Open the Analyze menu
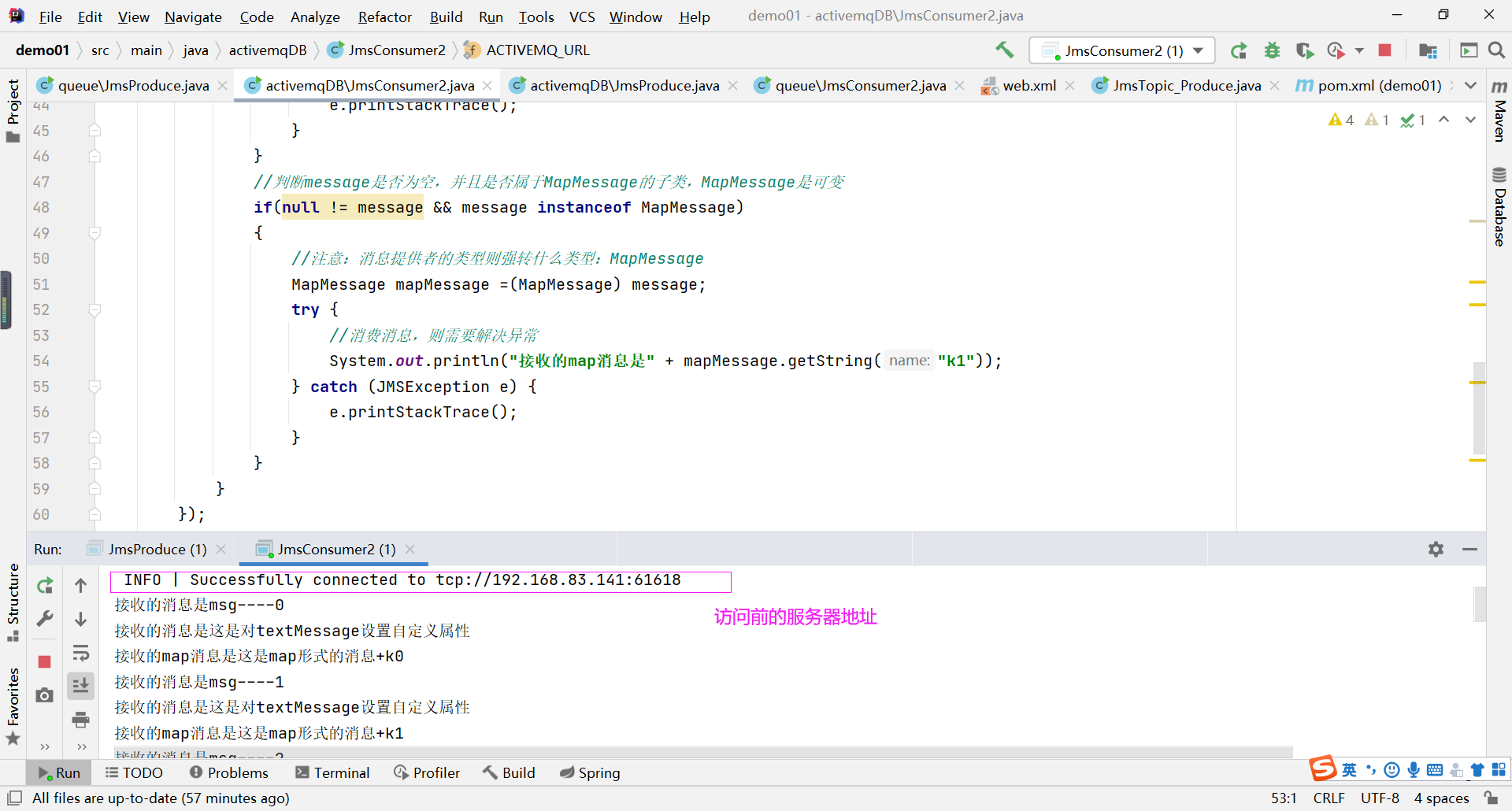The image size is (1512, 811). (315, 17)
